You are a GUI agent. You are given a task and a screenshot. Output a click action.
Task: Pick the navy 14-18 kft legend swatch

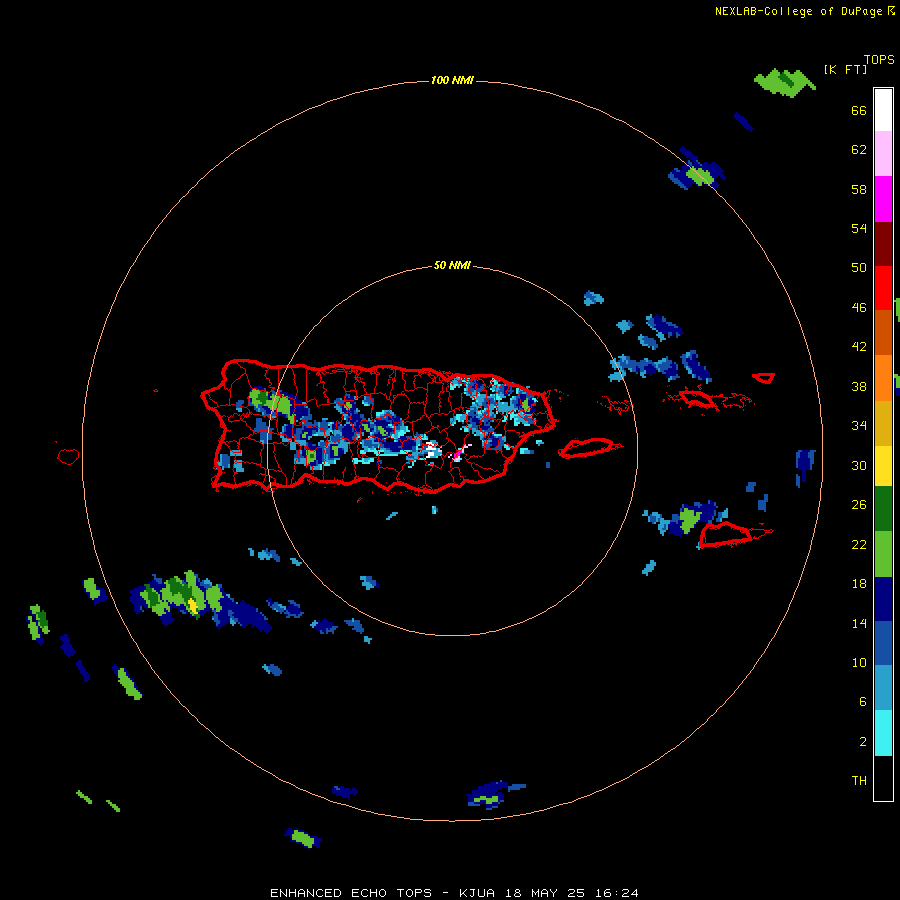(x=883, y=599)
